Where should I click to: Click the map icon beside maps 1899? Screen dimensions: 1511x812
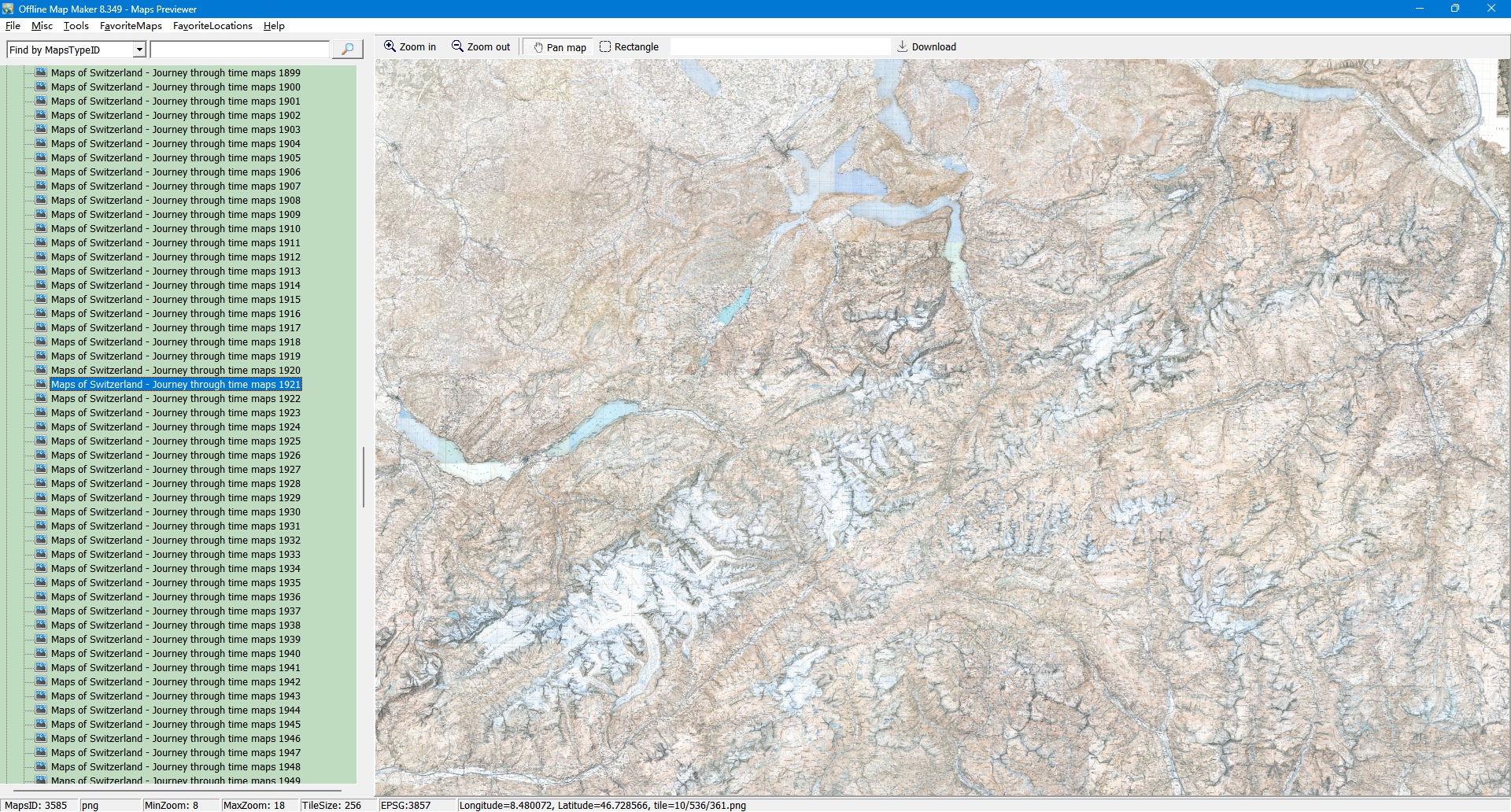[41, 72]
